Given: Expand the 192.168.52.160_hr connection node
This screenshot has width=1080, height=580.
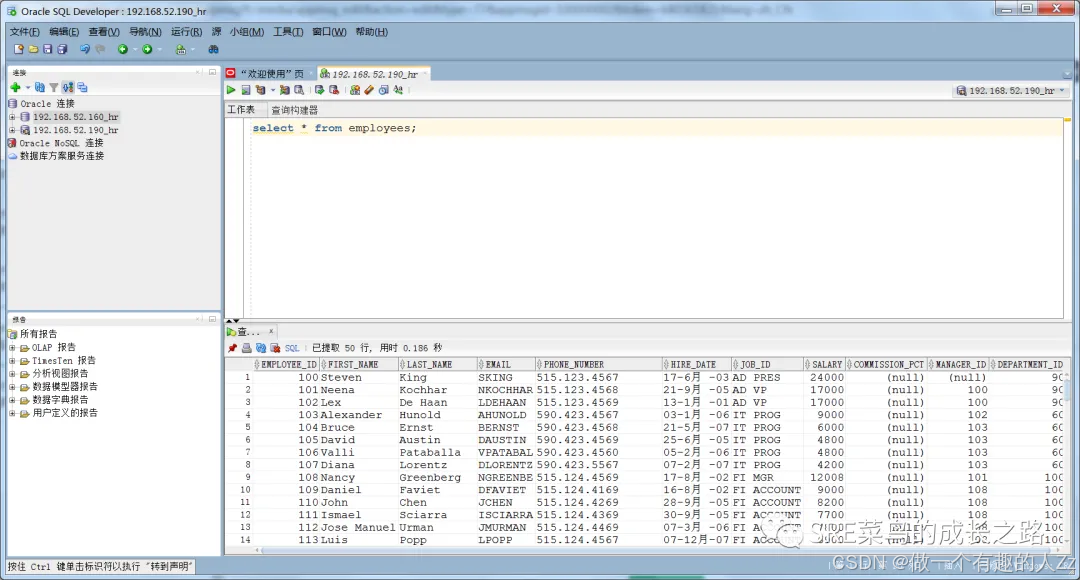Looking at the screenshot, I should point(12,117).
